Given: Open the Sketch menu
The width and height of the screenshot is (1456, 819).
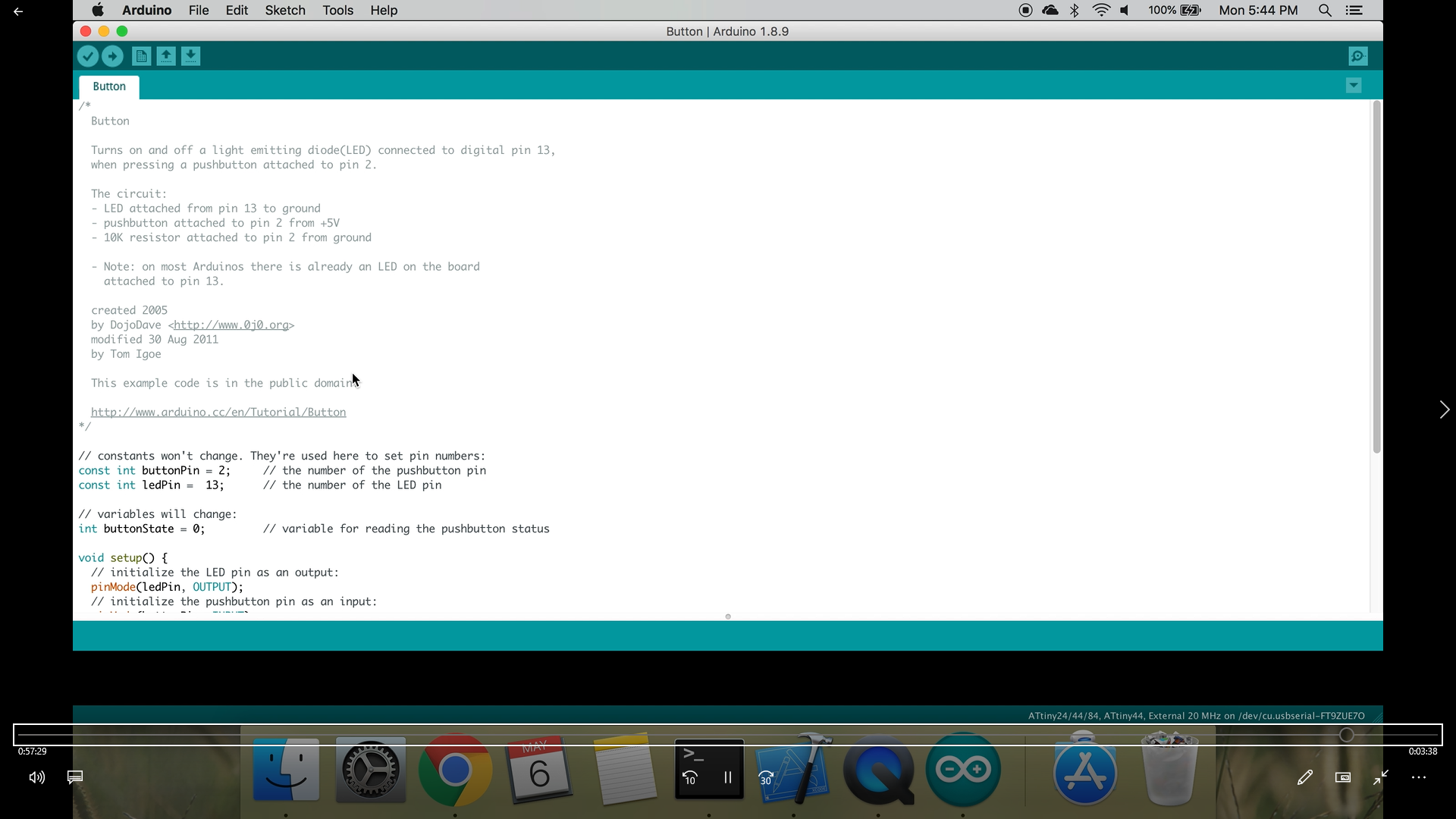Looking at the screenshot, I should (x=285, y=11).
